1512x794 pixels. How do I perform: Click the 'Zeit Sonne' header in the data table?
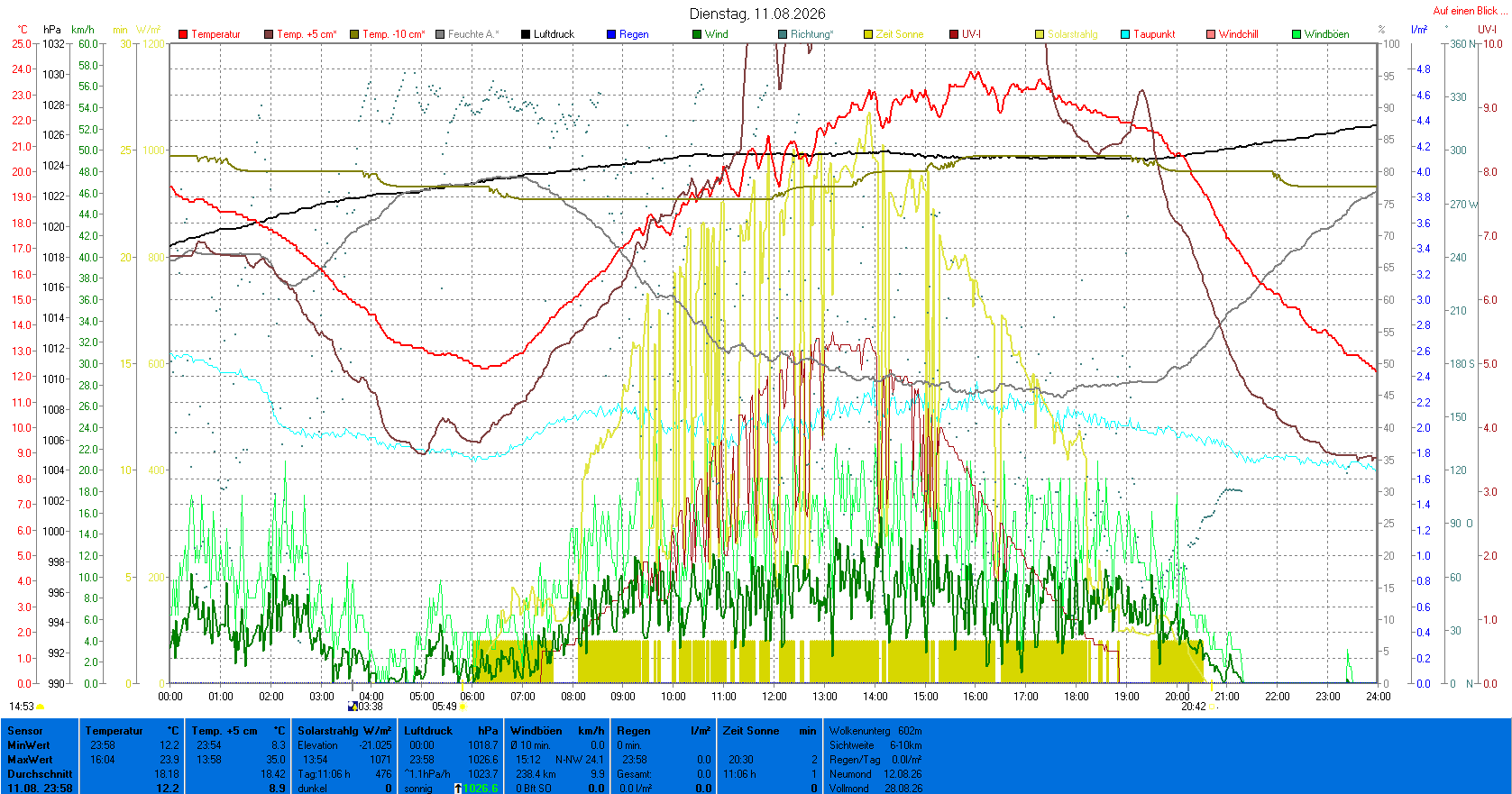(x=751, y=731)
